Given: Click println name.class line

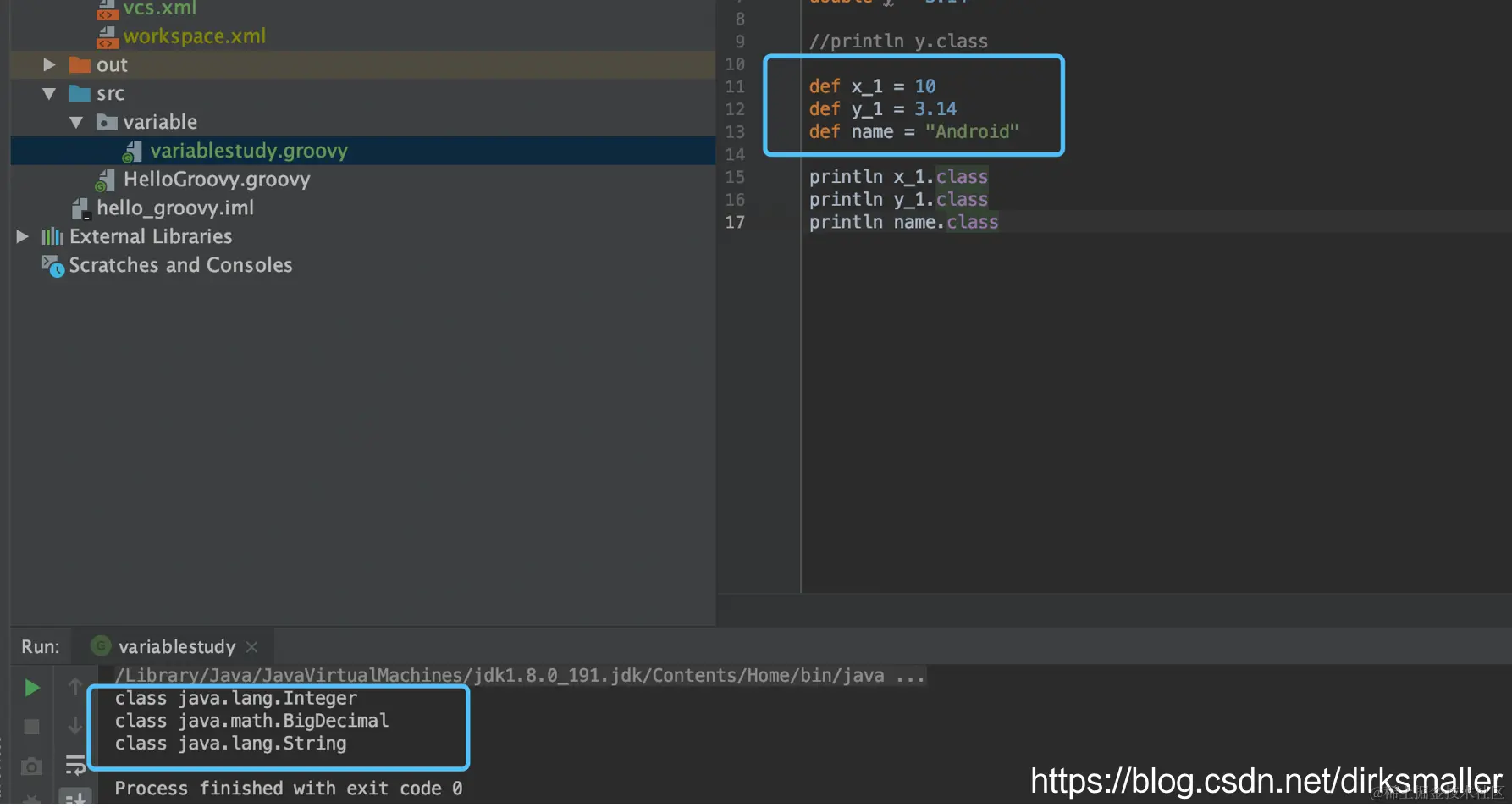Looking at the screenshot, I should pos(903,222).
